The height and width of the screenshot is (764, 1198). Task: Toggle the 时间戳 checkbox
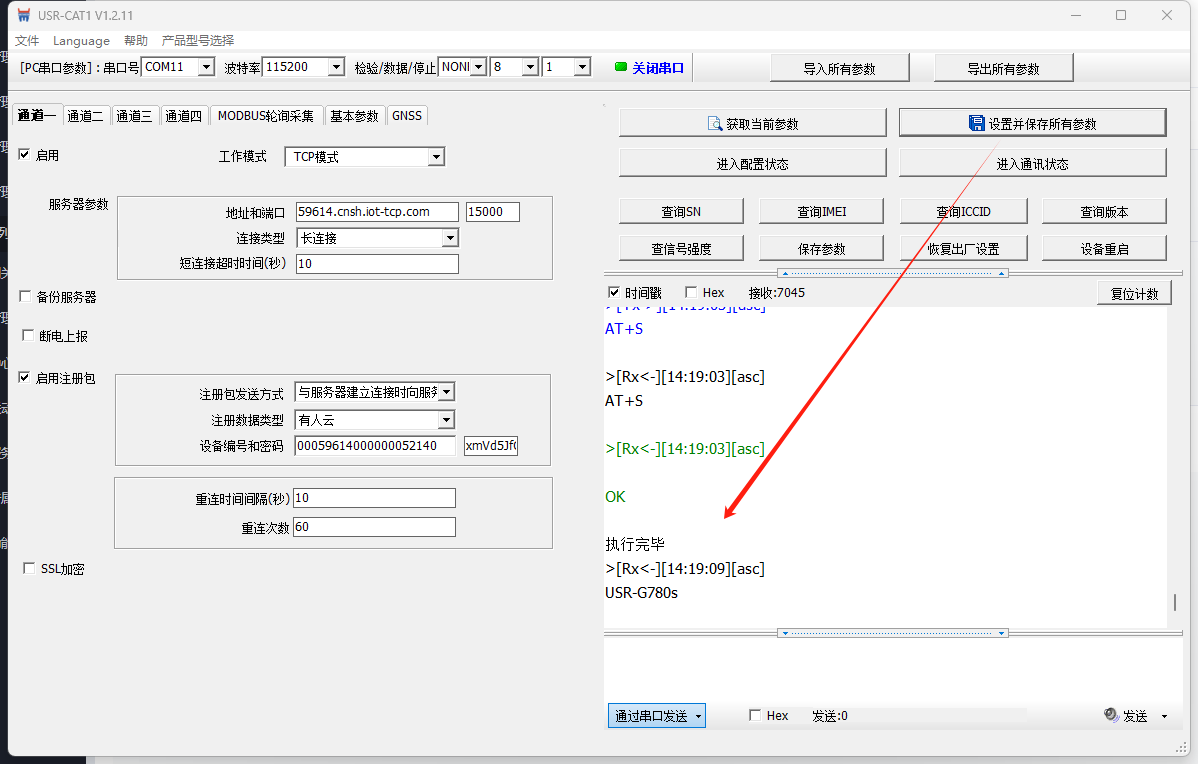click(614, 293)
